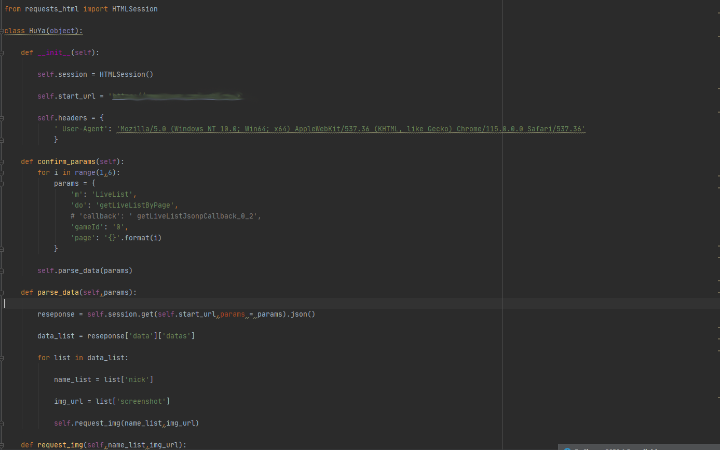720x450 pixels.
Task: Click the 'screenshot' key in the img_url line
Action: (x=141, y=401)
